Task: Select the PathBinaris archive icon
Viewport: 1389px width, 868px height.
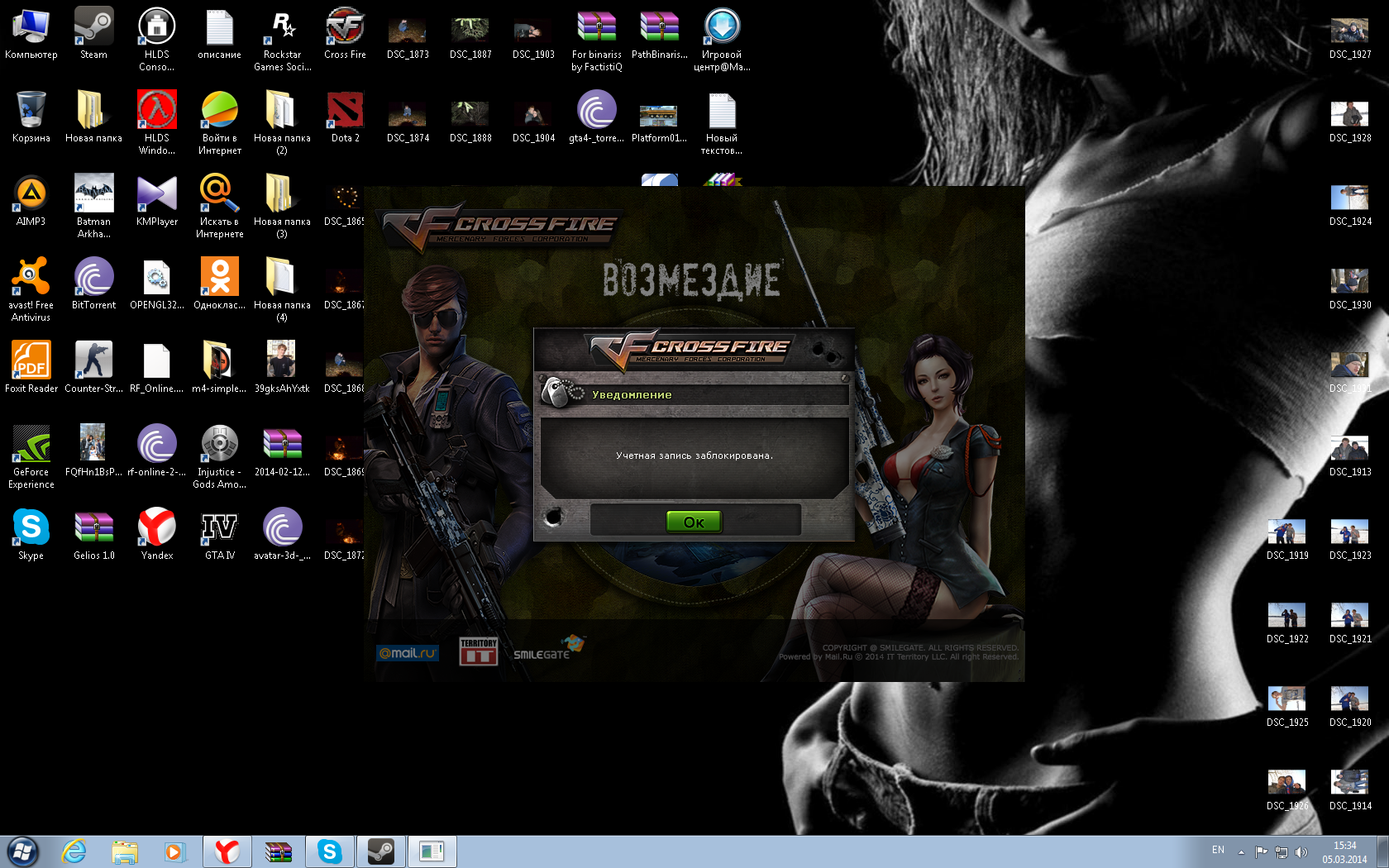Action: click(x=659, y=35)
